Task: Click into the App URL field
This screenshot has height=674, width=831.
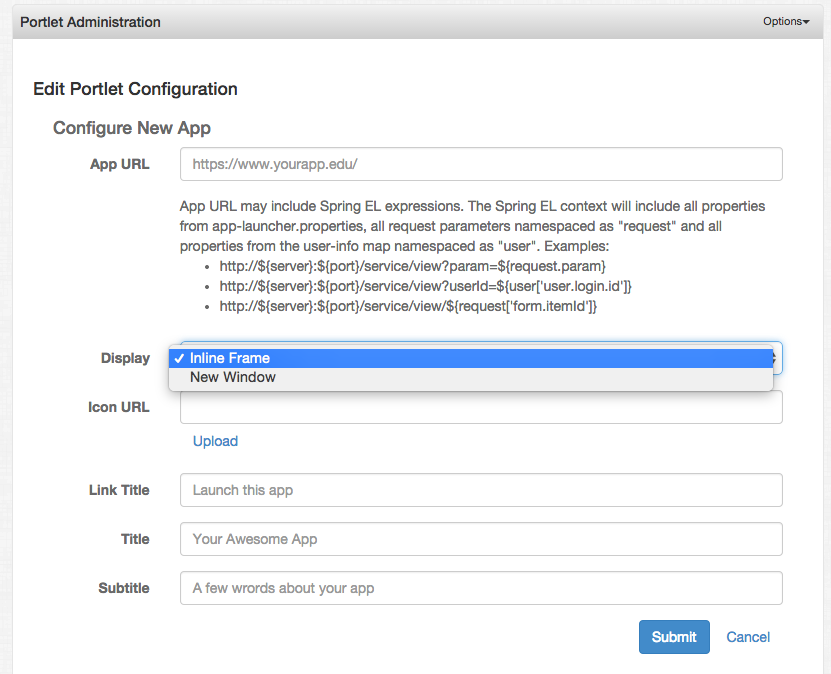Action: (480, 164)
